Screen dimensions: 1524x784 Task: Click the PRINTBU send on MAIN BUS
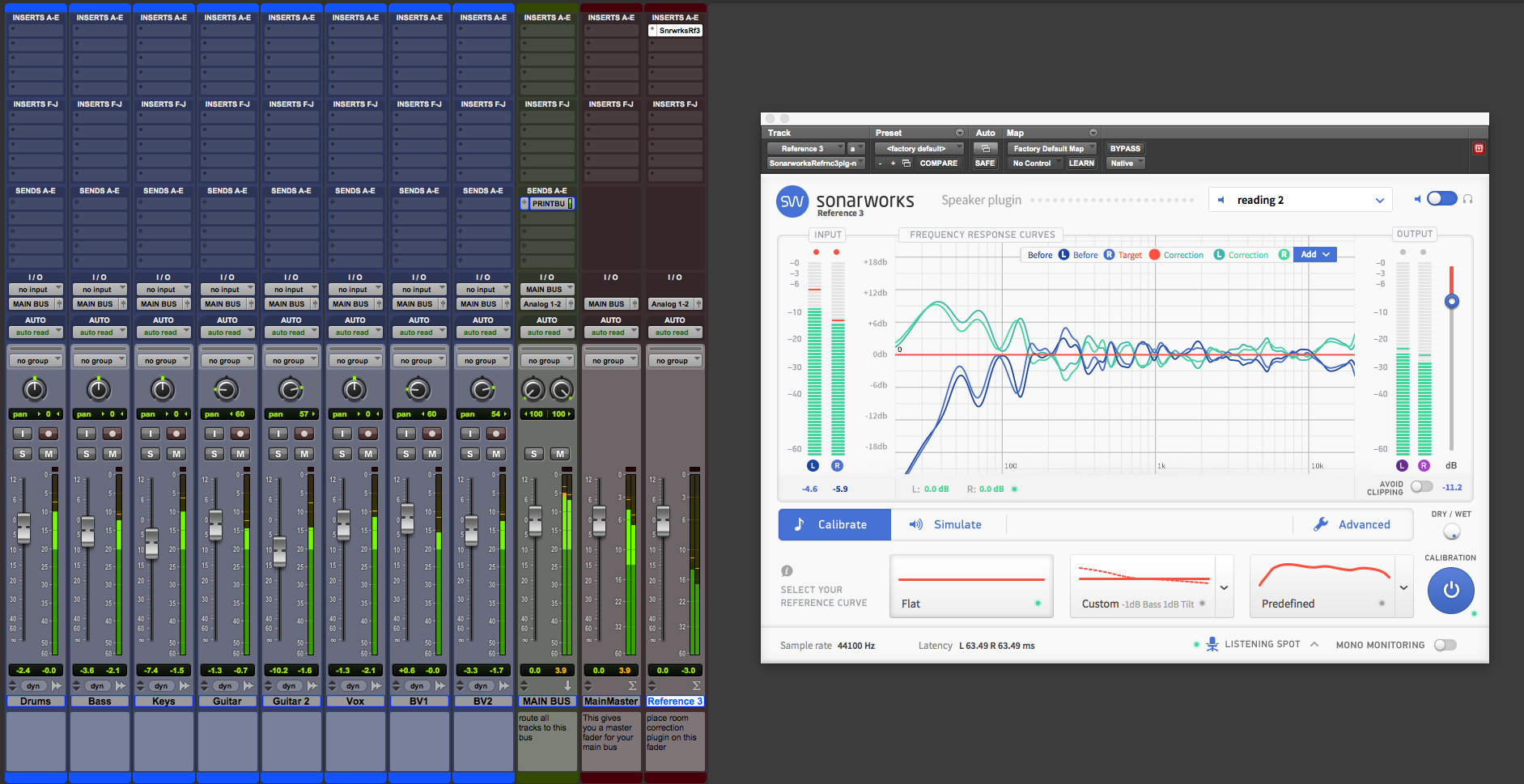pos(548,204)
